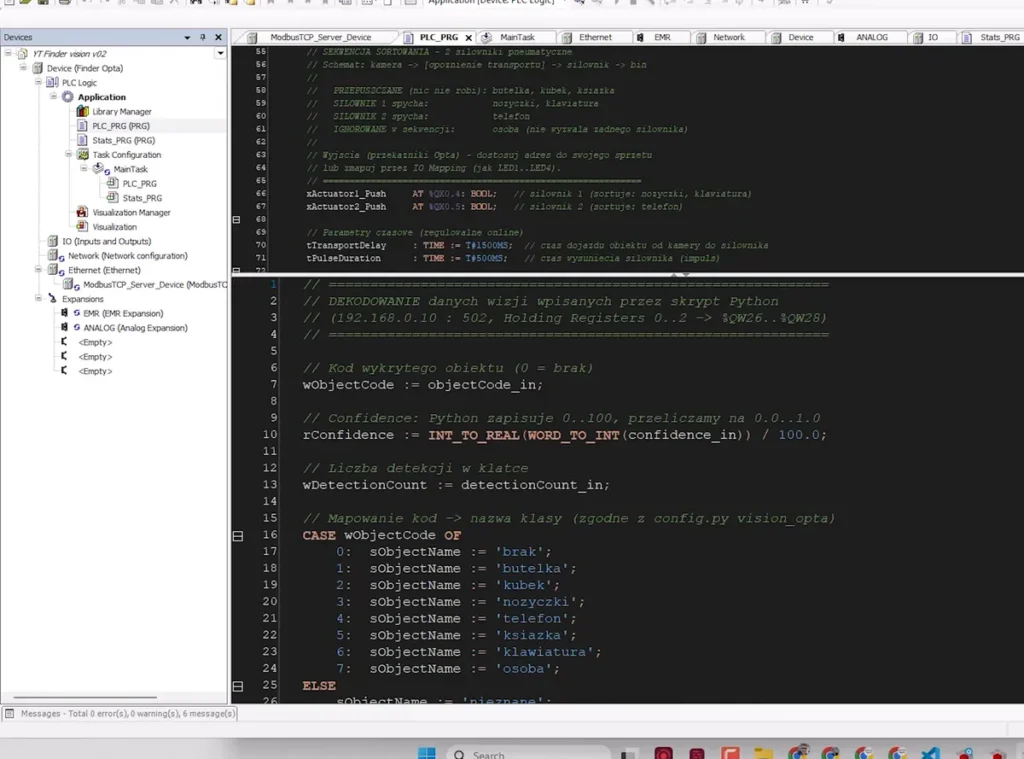
Task: Toggle the Devices panel auto-hide pin
Action: point(202,37)
